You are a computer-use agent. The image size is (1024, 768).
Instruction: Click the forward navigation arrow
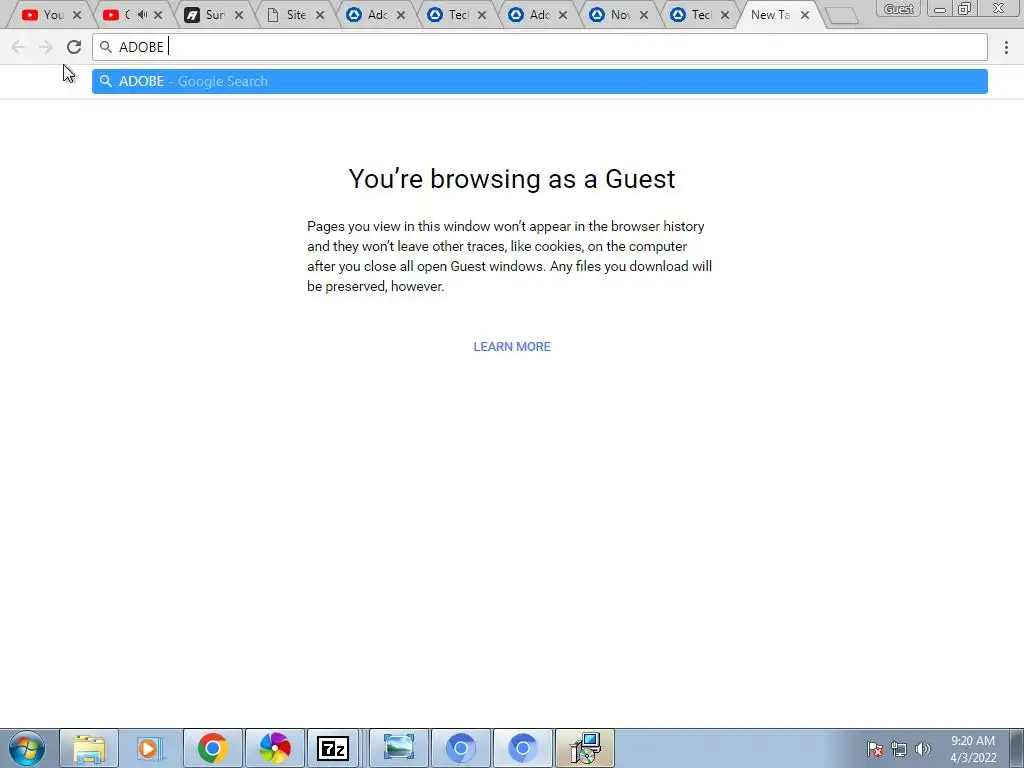(46, 47)
